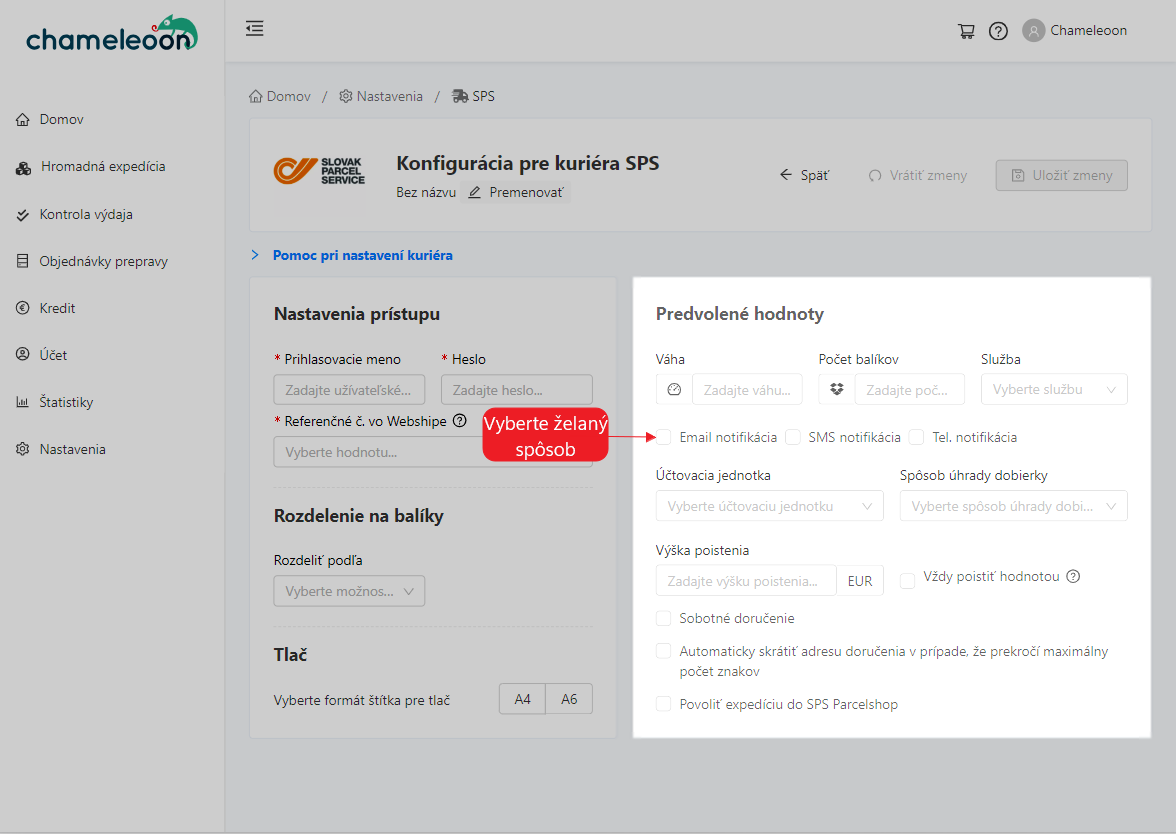Select A6 label print format
The width and height of the screenshot is (1176, 834).
coord(569,699)
